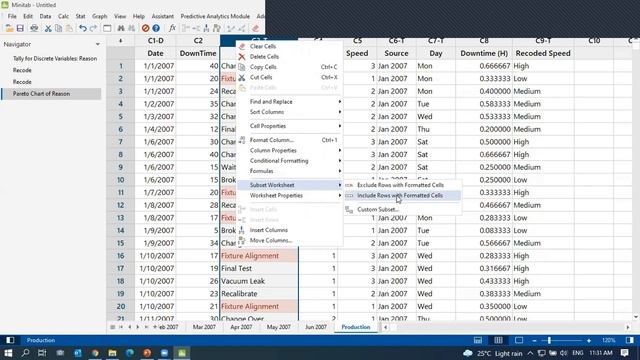Open a worksheet with the toolbar Open icon
The image size is (640, 360).
(9, 28)
